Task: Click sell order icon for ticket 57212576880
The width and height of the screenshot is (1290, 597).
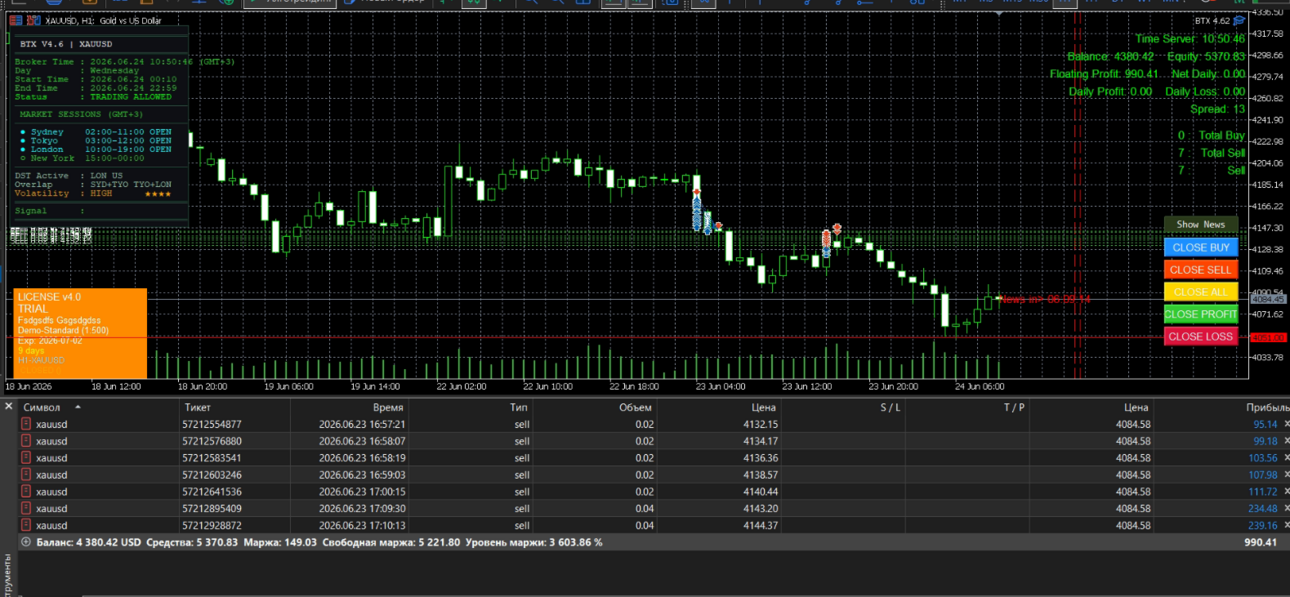Action: pyautogui.click(x=27, y=441)
